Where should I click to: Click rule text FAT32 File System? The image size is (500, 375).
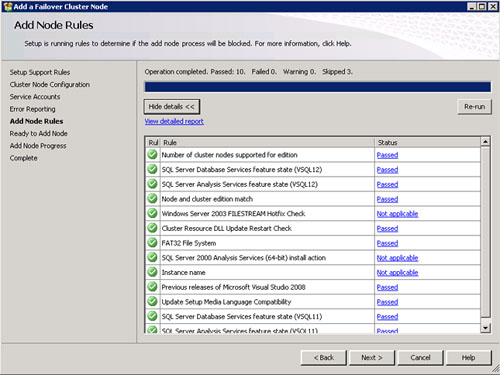pyautogui.click(x=189, y=243)
